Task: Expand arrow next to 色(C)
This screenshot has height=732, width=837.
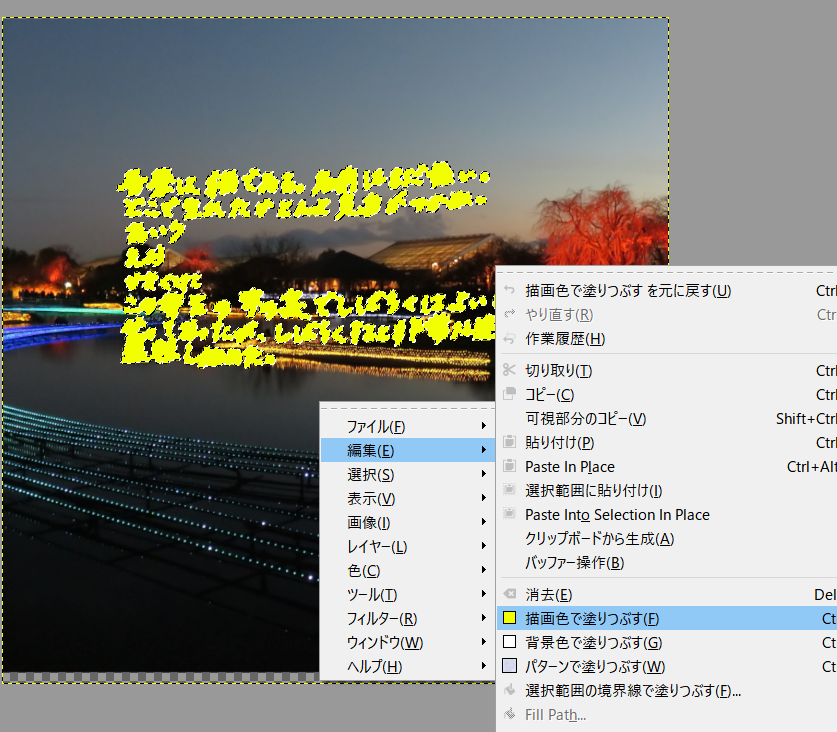Action: tap(484, 570)
